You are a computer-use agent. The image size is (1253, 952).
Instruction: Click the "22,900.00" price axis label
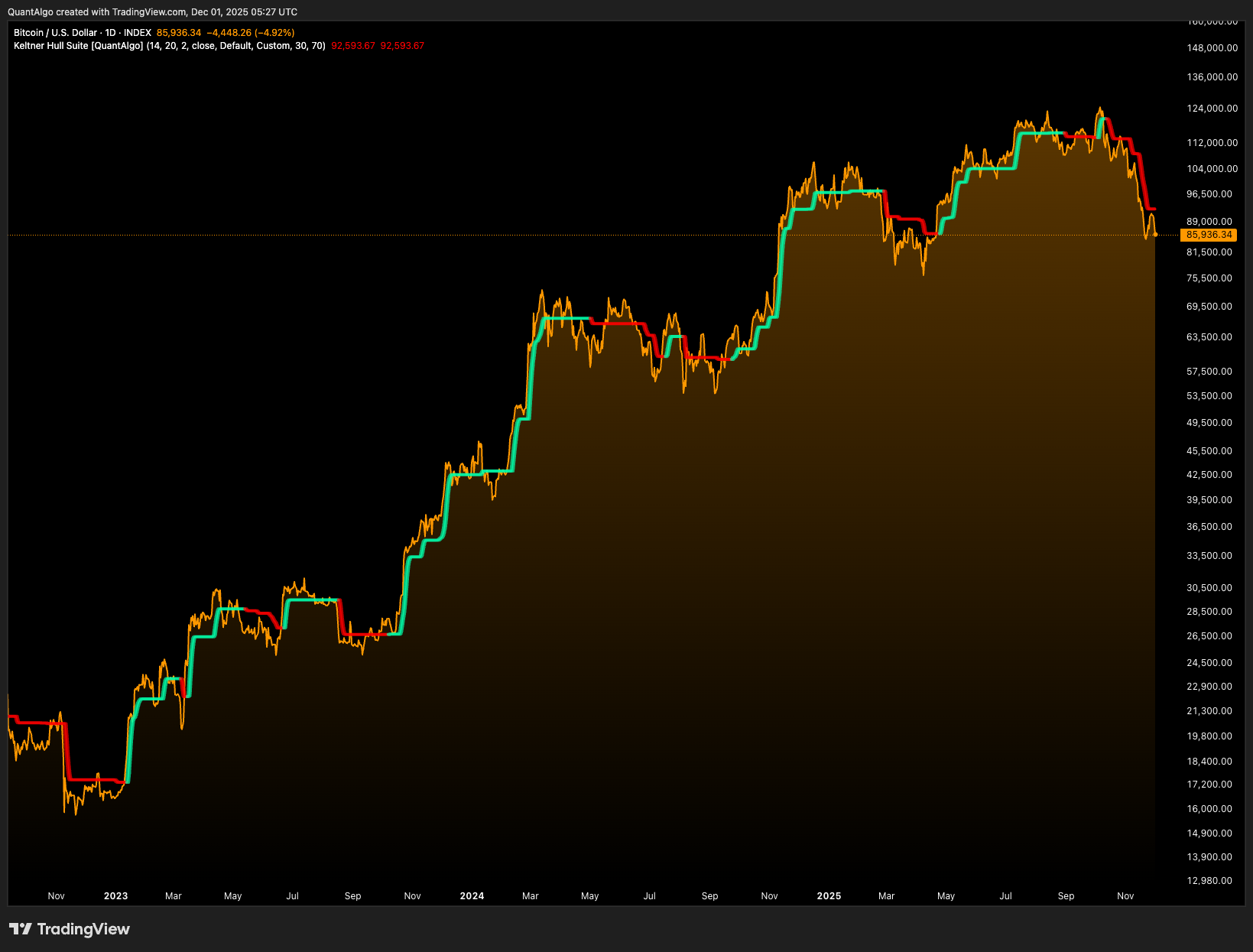pyautogui.click(x=1209, y=687)
